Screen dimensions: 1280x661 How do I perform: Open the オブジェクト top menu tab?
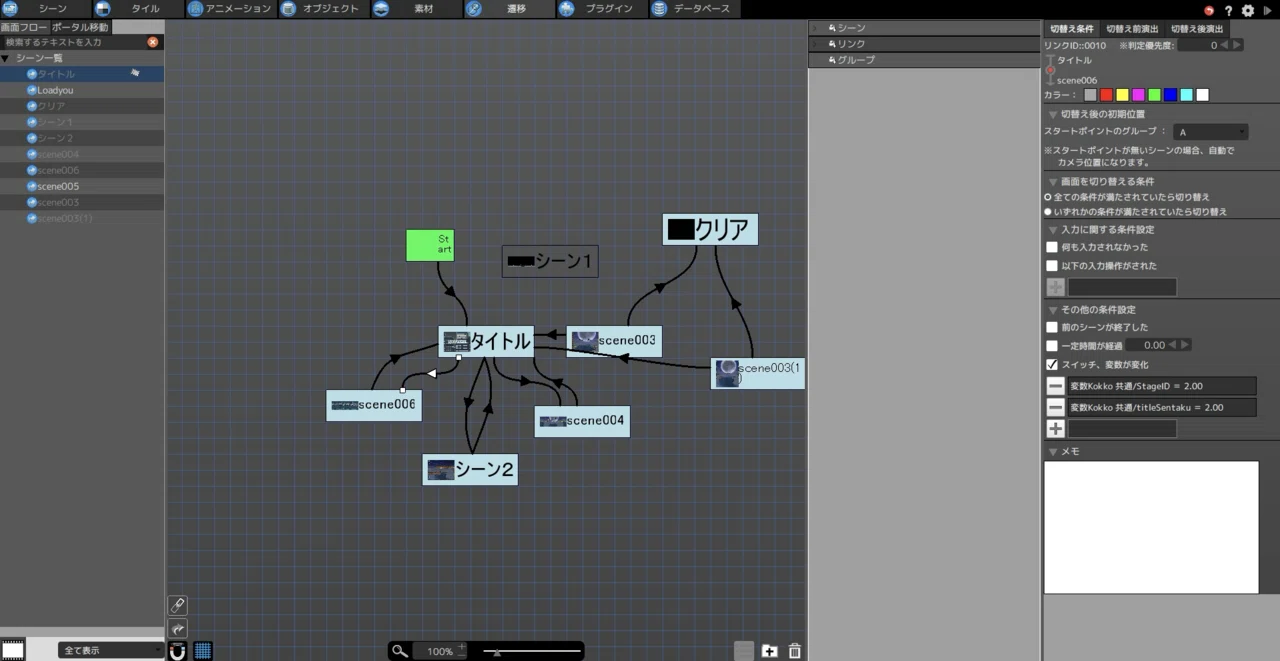[x=323, y=9]
